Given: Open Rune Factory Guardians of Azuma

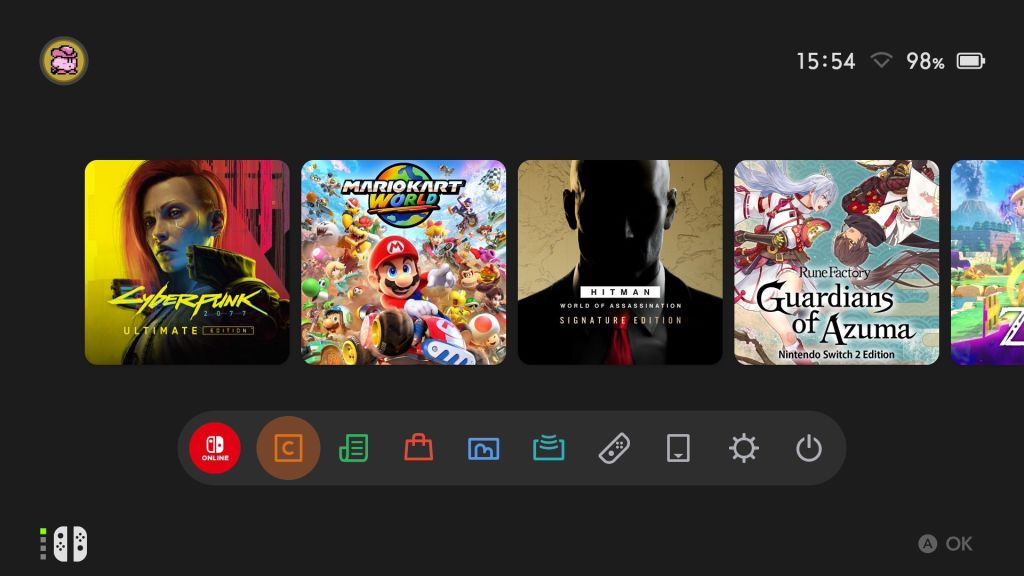Looking at the screenshot, I should (836, 262).
